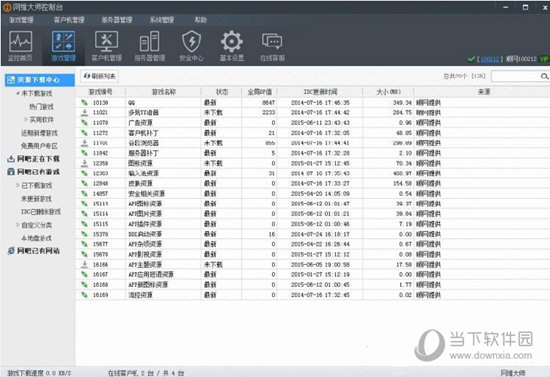
Task: Click green status icon for row 14857
Action: (x=85, y=194)
